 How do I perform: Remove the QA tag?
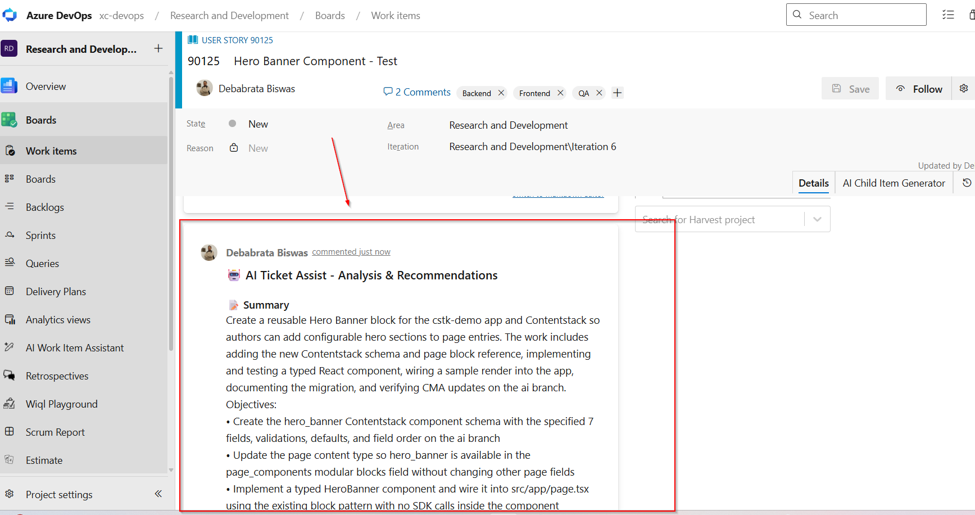599,93
